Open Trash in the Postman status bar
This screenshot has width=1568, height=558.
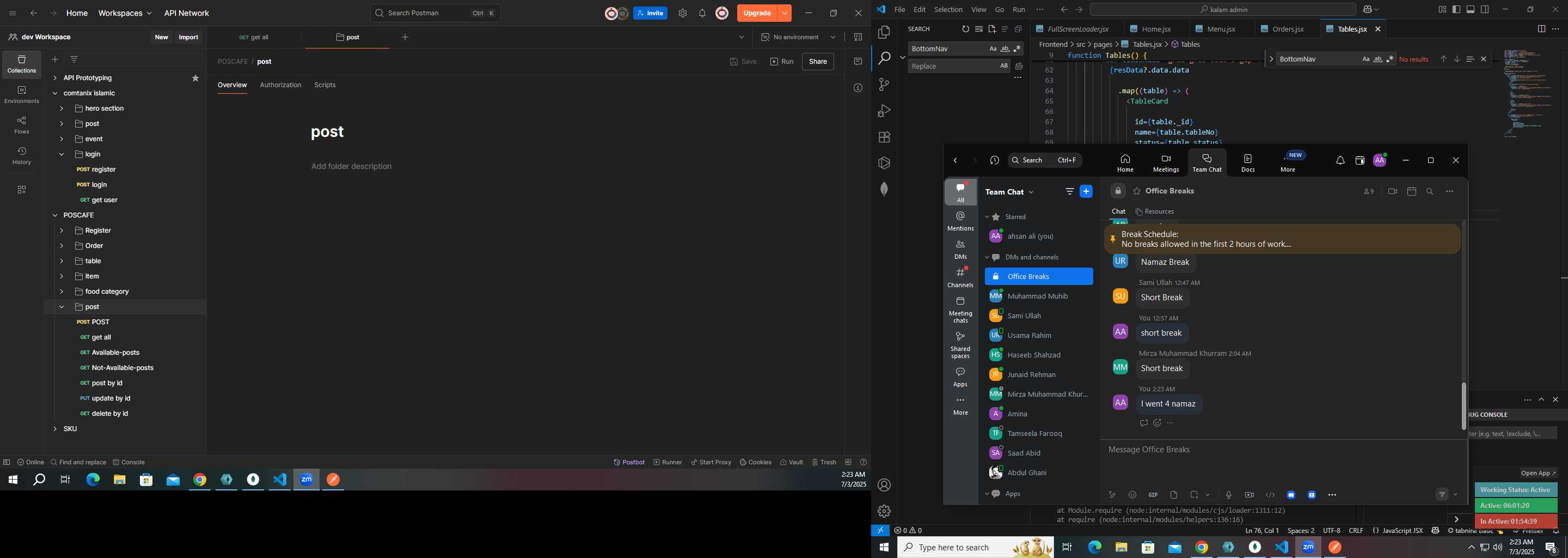click(824, 462)
